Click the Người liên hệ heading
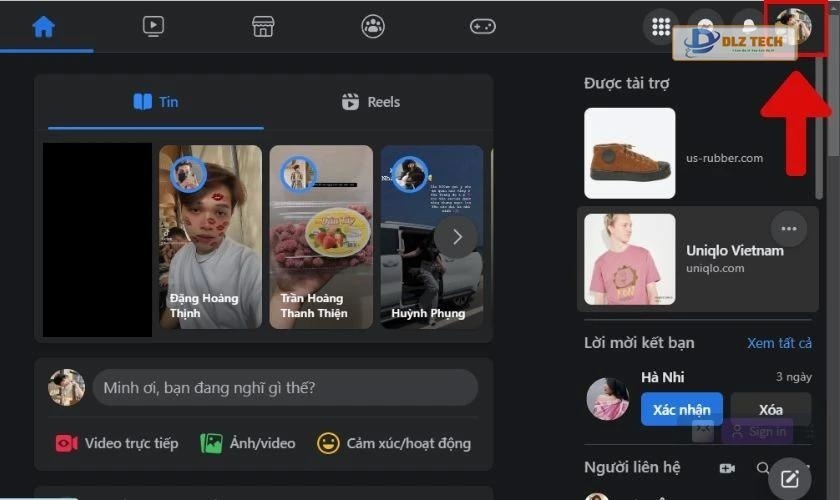840x500 pixels. coord(632,467)
